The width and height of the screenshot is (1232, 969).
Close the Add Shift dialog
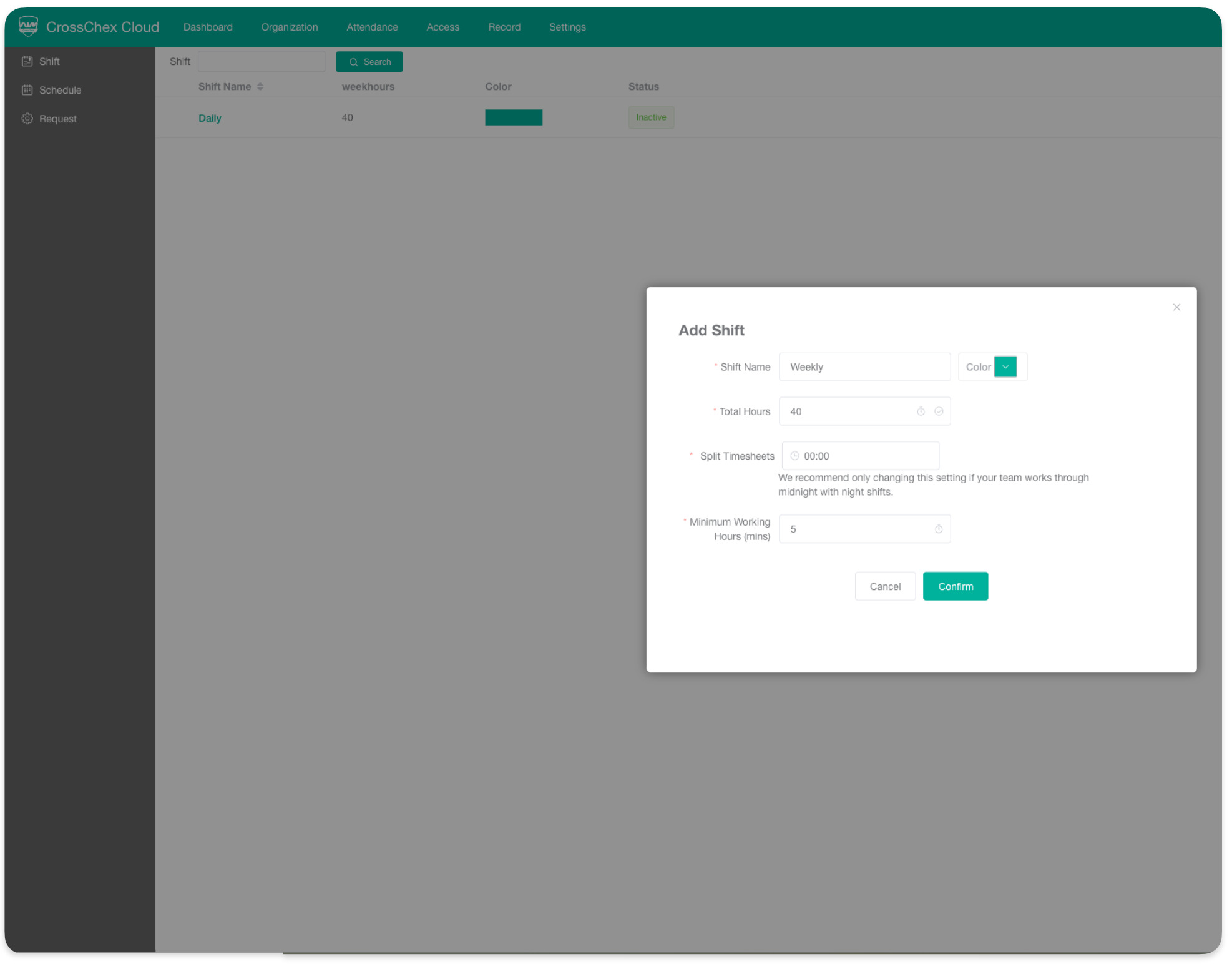tap(1176, 307)
